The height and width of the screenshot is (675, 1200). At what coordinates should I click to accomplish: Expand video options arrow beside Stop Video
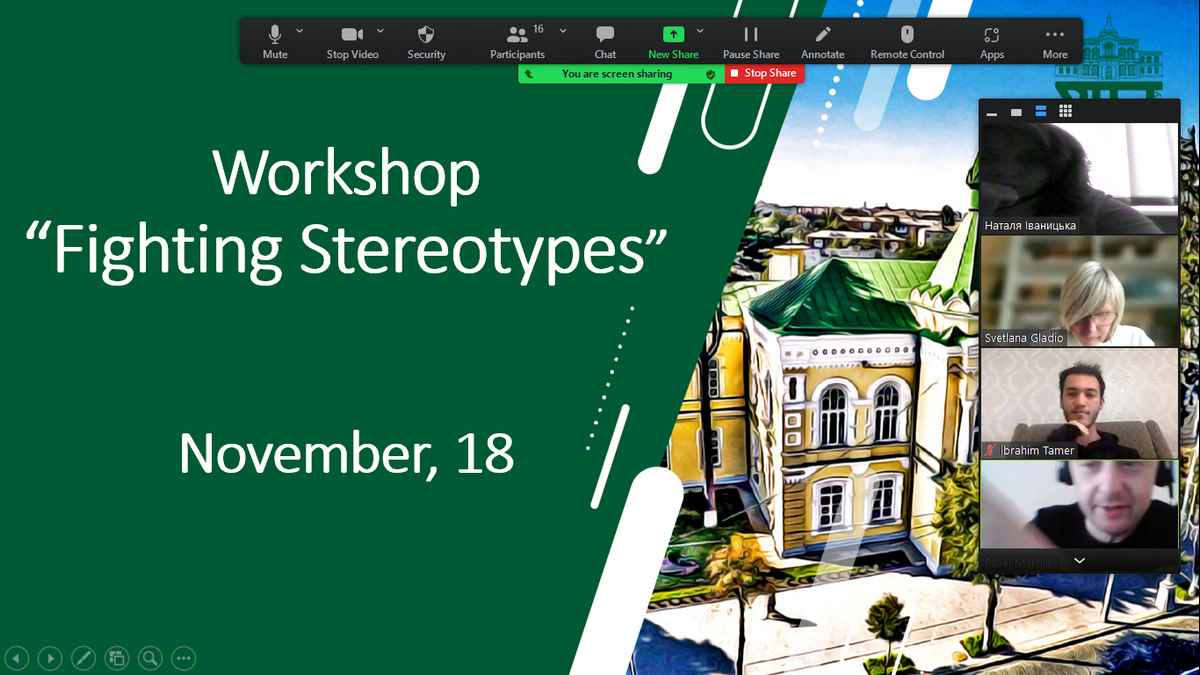click(381, 31)
